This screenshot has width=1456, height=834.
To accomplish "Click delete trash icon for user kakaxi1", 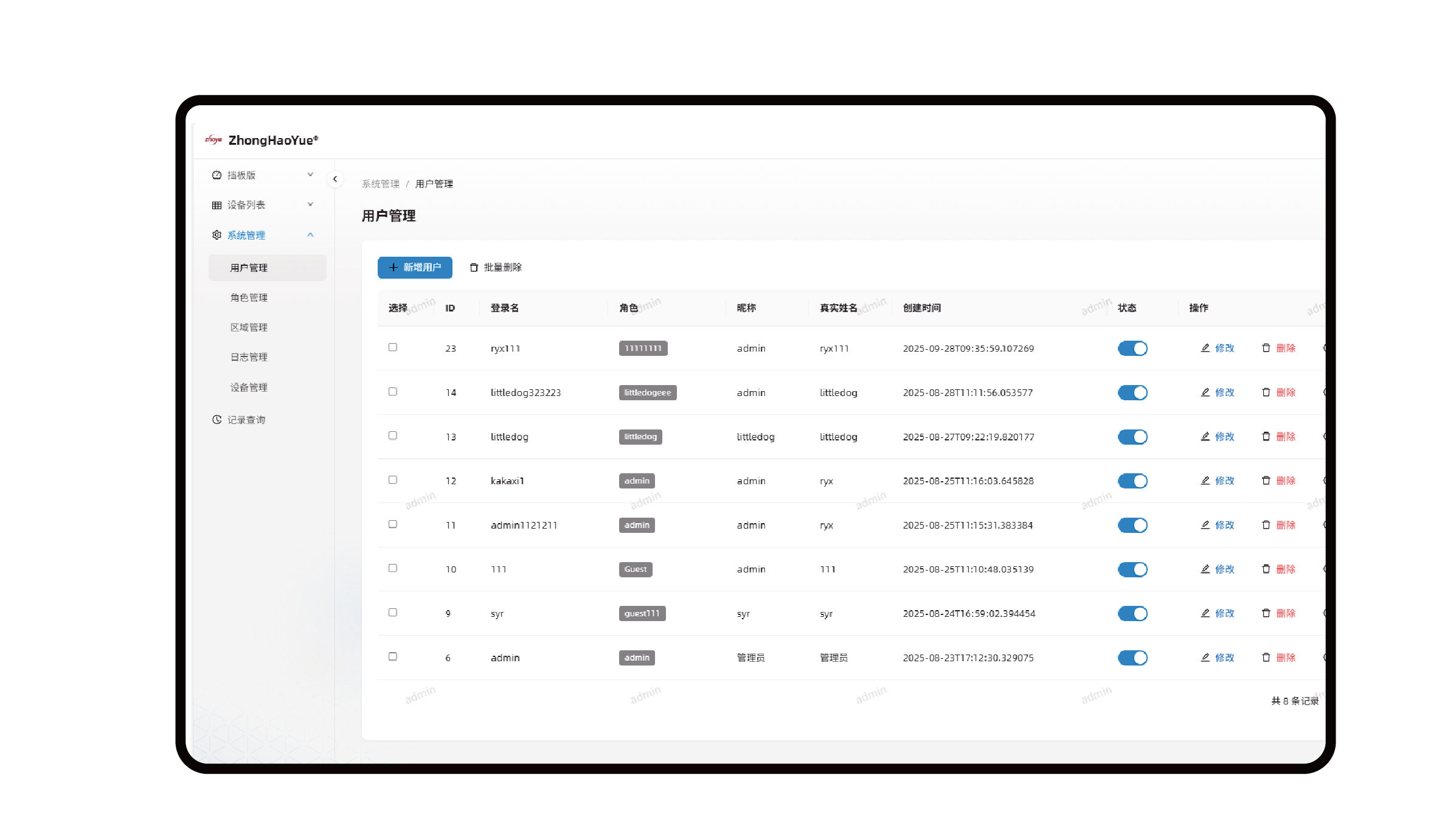I will click(1266, 481).
